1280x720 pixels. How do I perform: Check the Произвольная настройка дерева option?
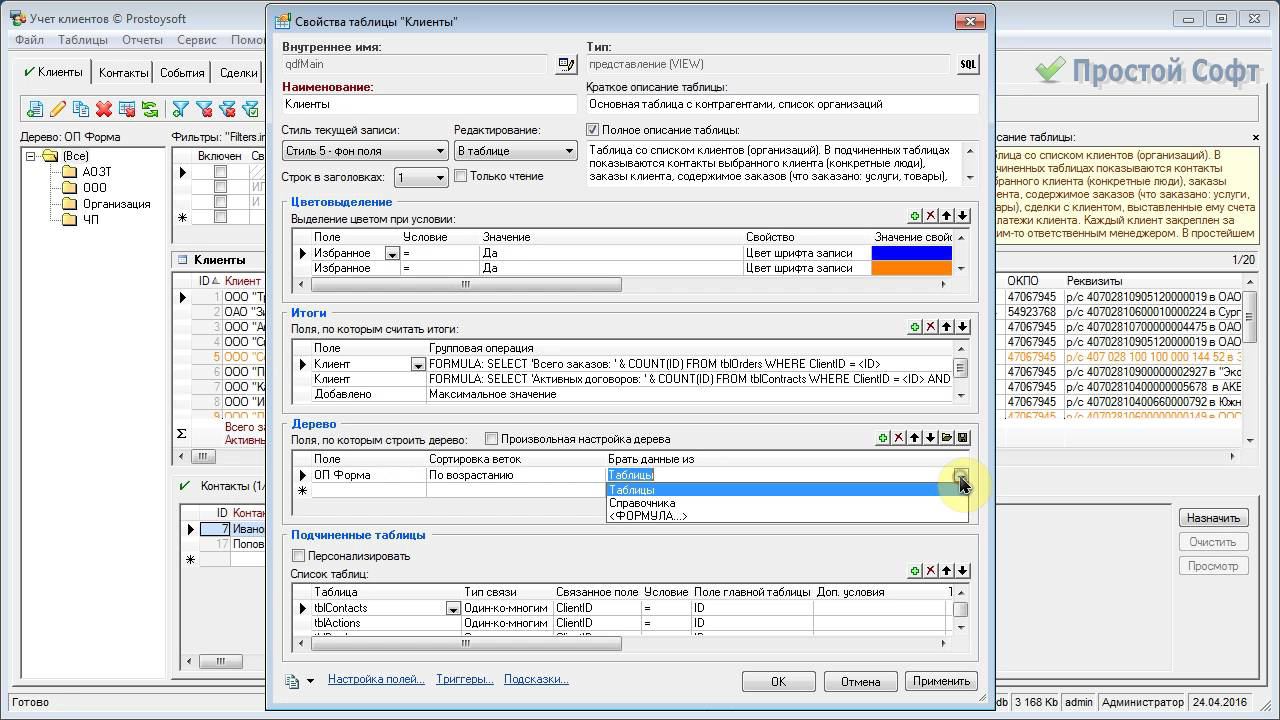(x=491, y=439)
